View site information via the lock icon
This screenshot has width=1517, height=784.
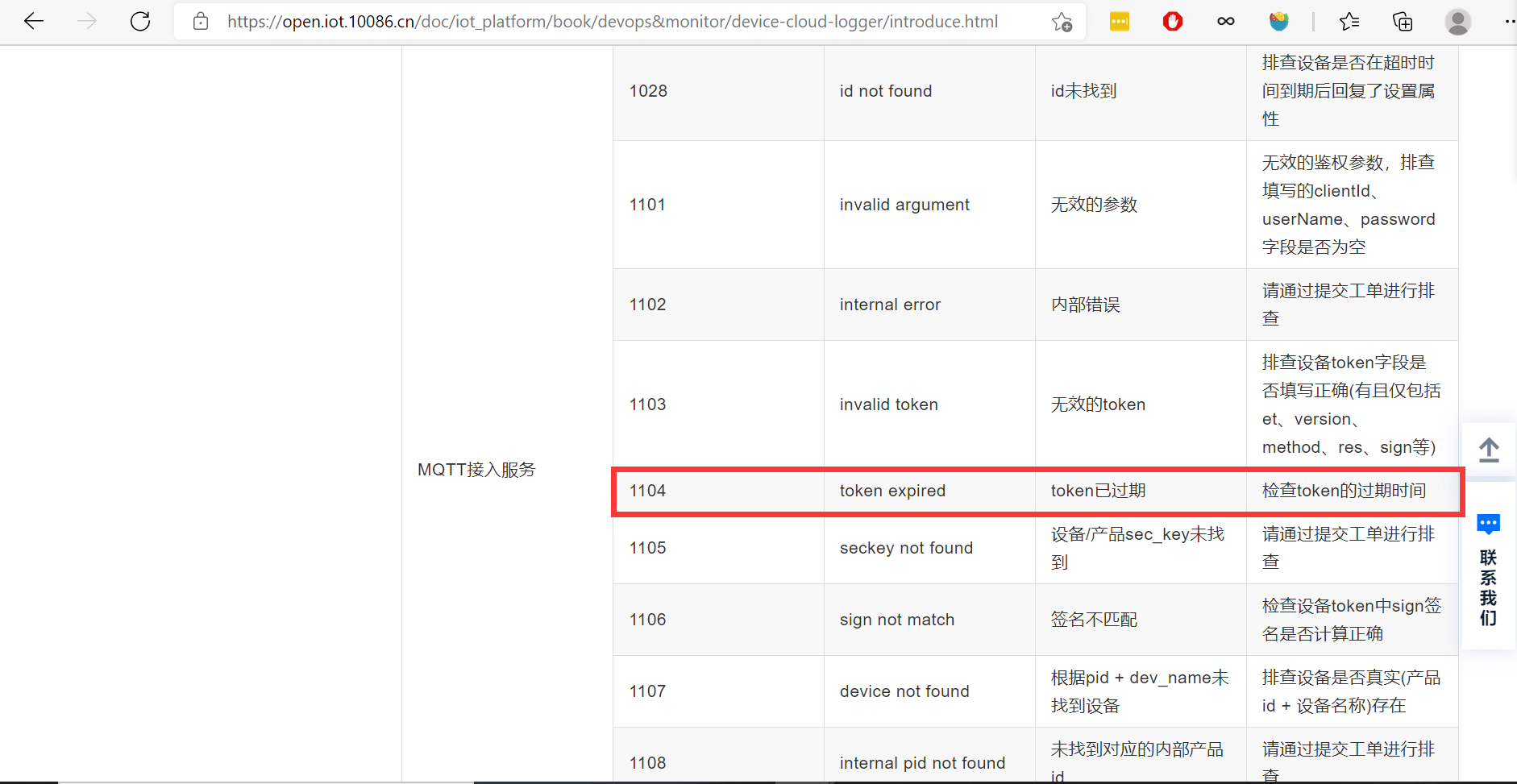(200, 21)
